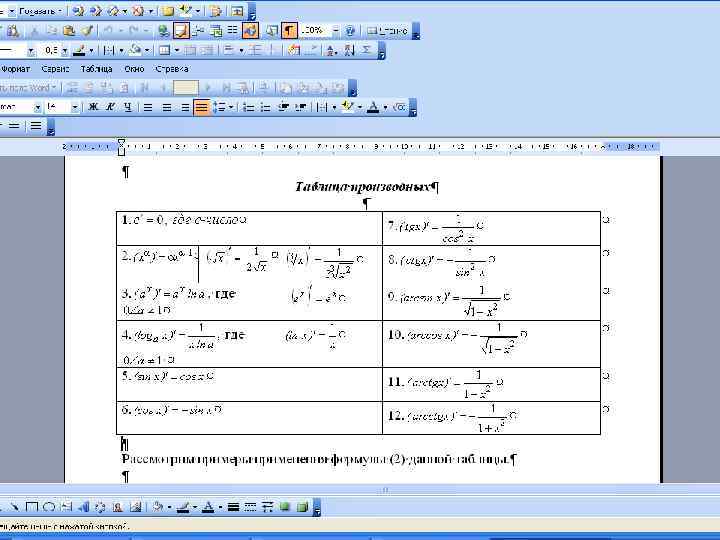This screenshot has height=540, width=720.
Task: Open the zoom percentage dropdown
Action: point(336,31)
